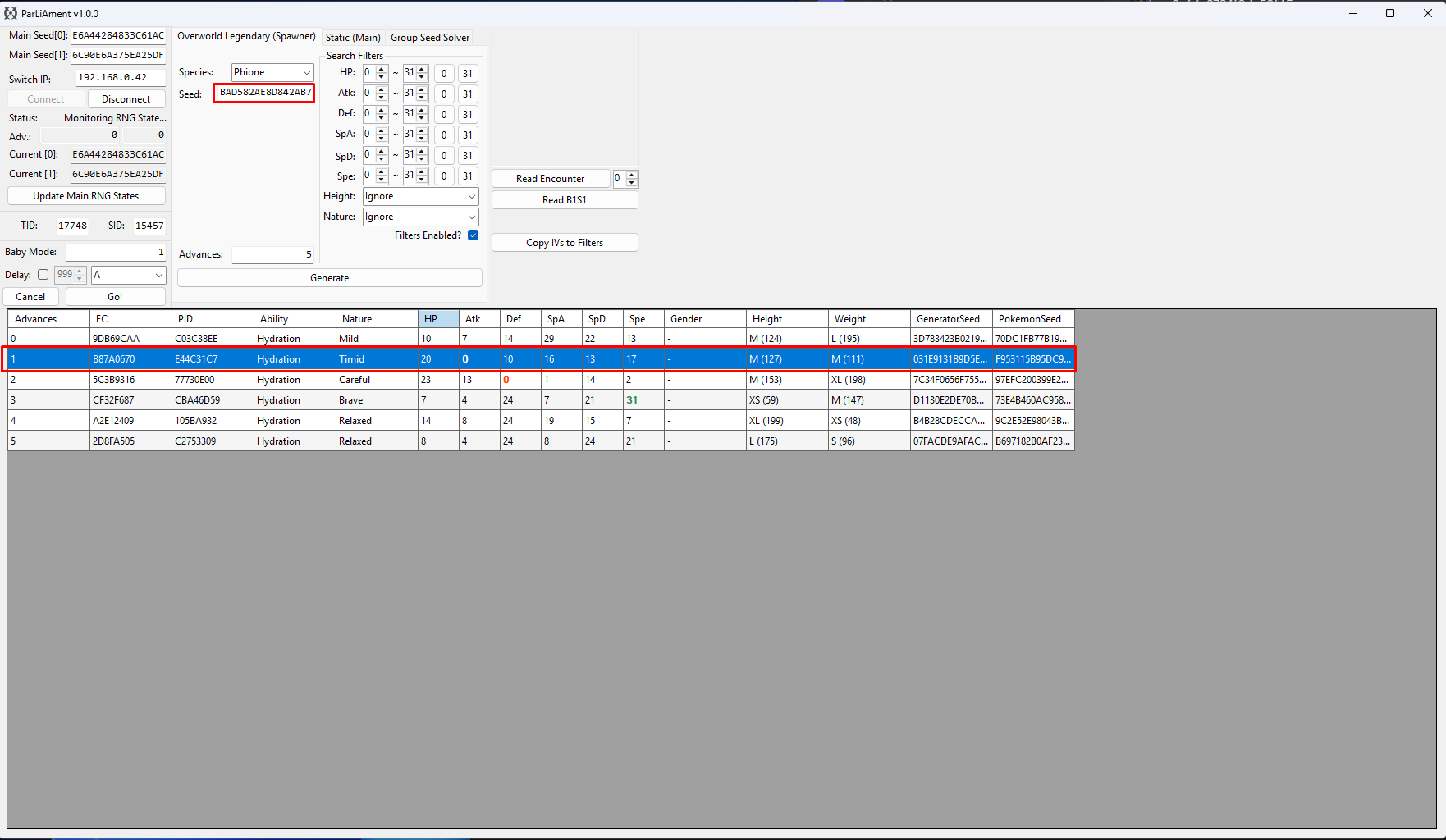Open the Group Seed Solver tab

click(430, 38)
